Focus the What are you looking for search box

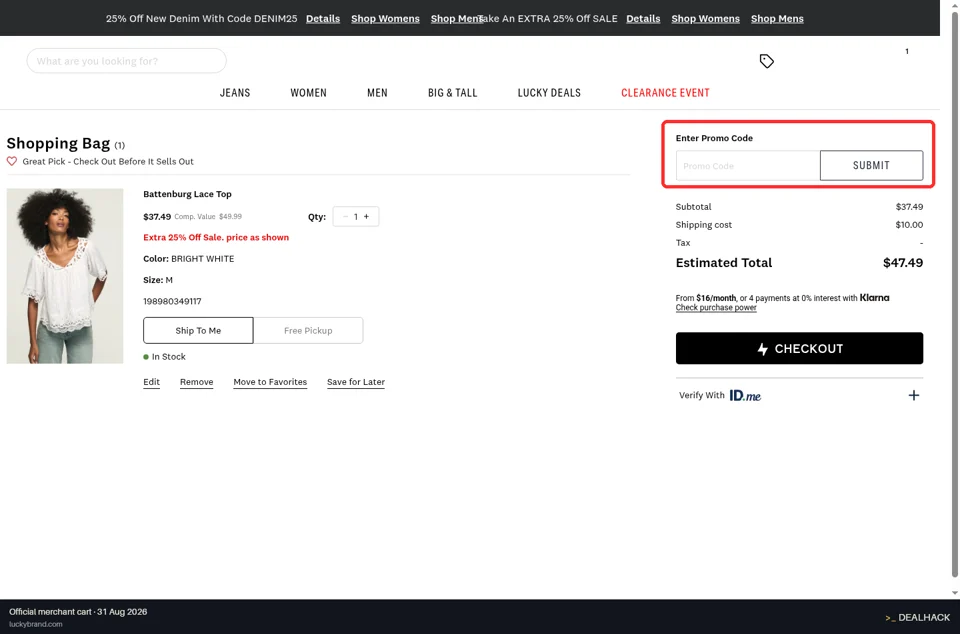tap(127, 61)
